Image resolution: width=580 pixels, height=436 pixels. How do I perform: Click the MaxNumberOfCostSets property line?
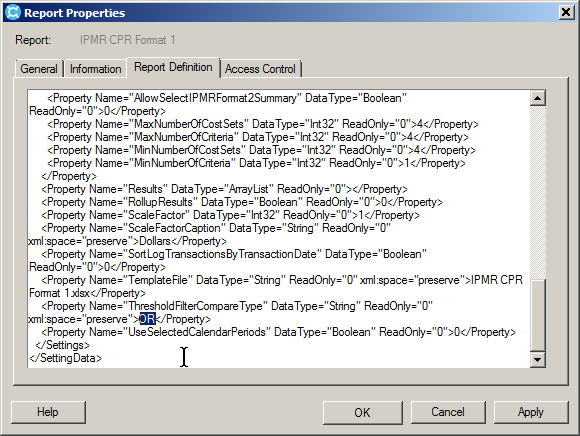(263, 124)
